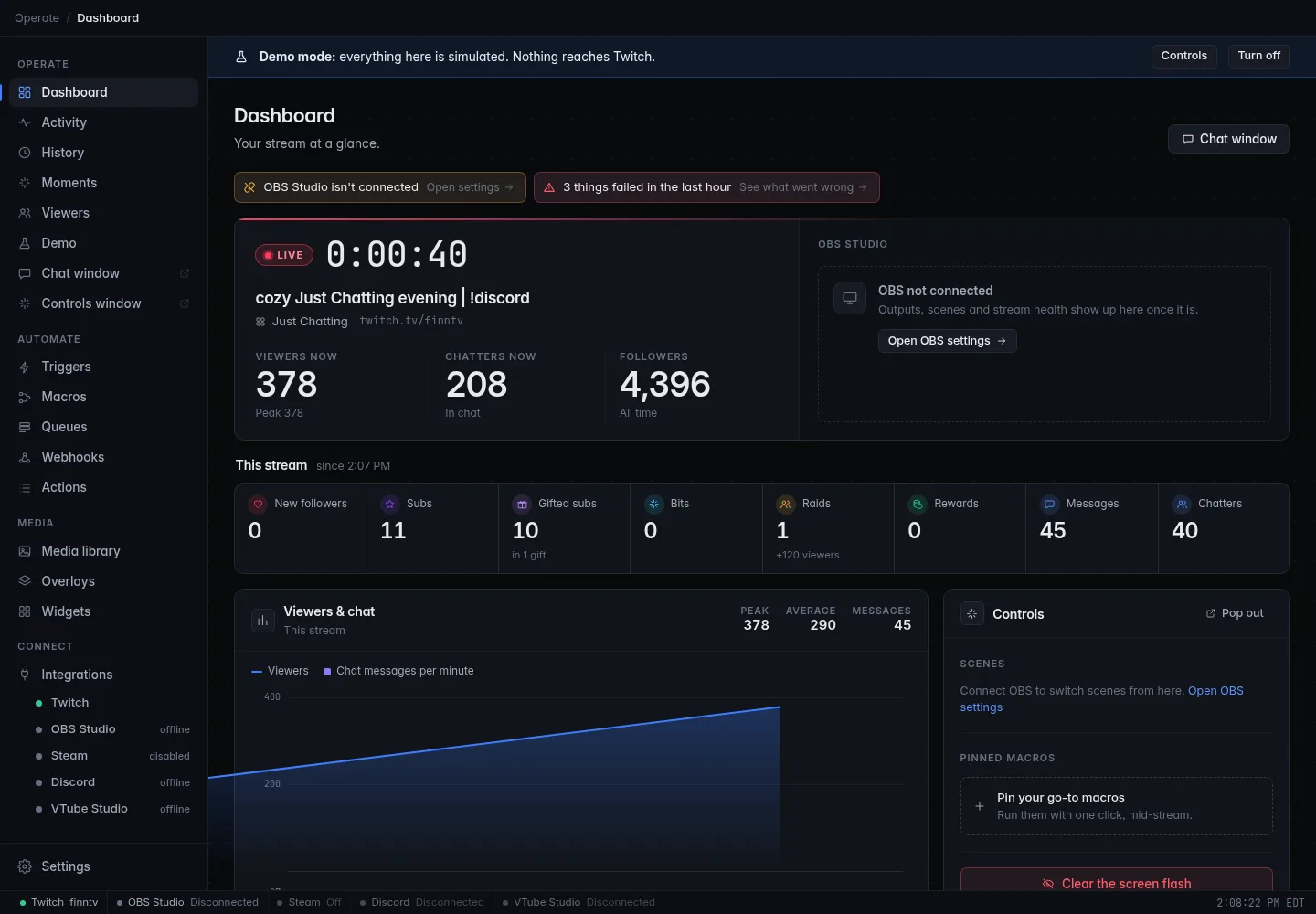Select OBS Studio integration marked offline
Screen dimensions: 1316x914
click(x=112, y=729)
